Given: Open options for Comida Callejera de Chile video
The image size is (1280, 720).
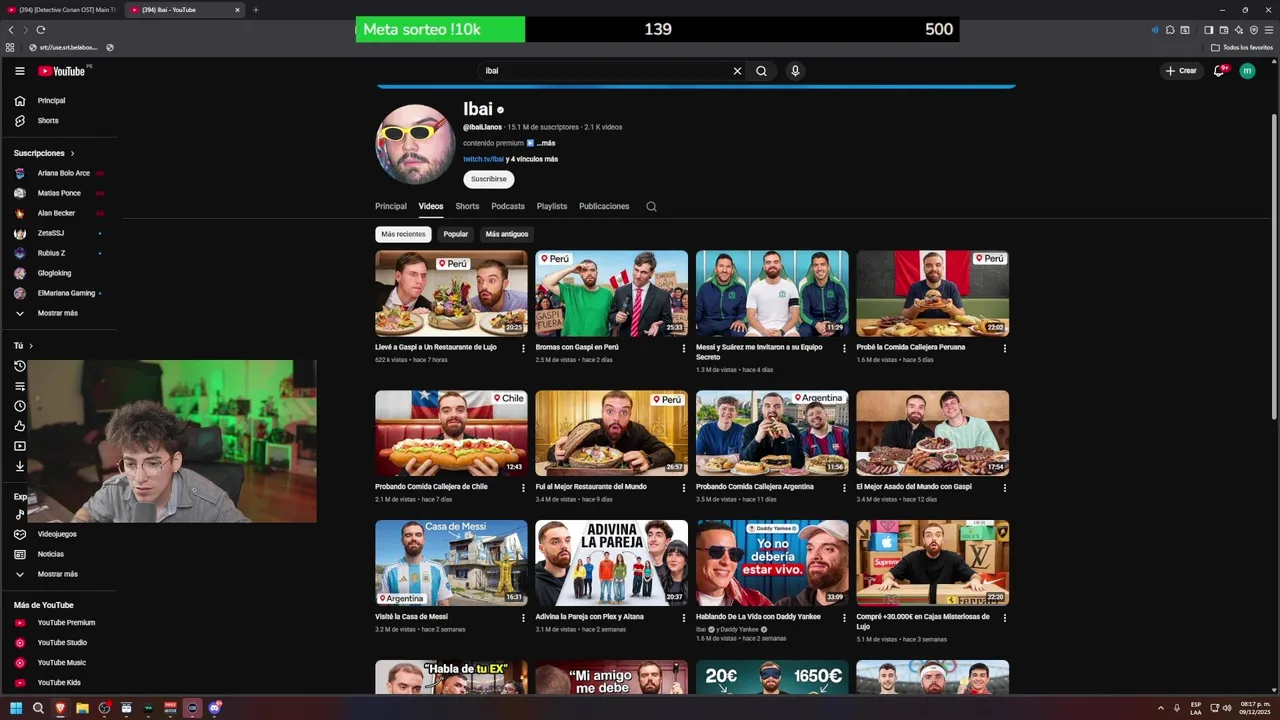Looking at the screenshot, I should tap(523, 488).
